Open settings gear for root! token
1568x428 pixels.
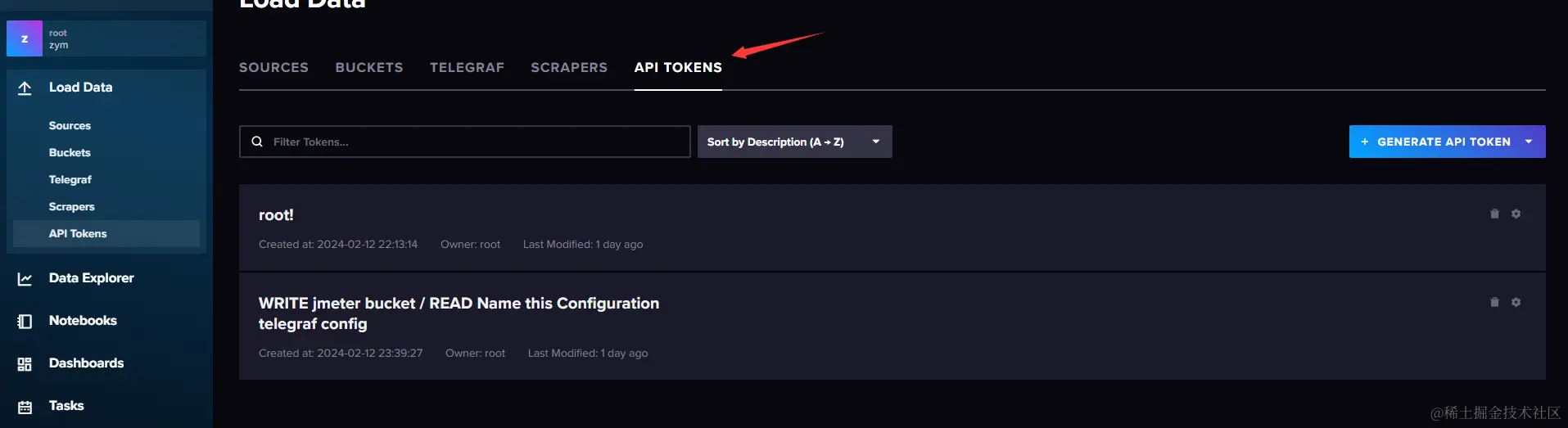pos(1516,214)
